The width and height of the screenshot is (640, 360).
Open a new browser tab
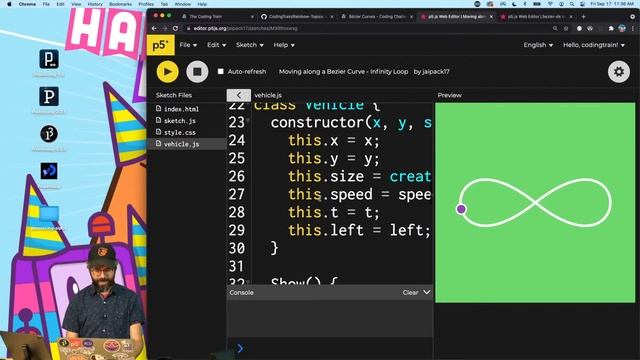pyautogui.click(x=583, y=17)
